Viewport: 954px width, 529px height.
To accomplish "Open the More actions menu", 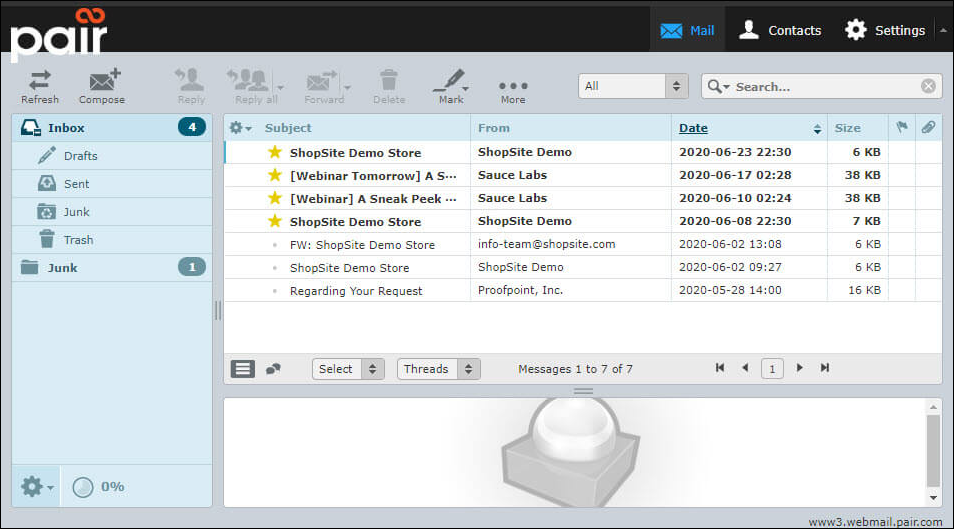I will (513, 90).
